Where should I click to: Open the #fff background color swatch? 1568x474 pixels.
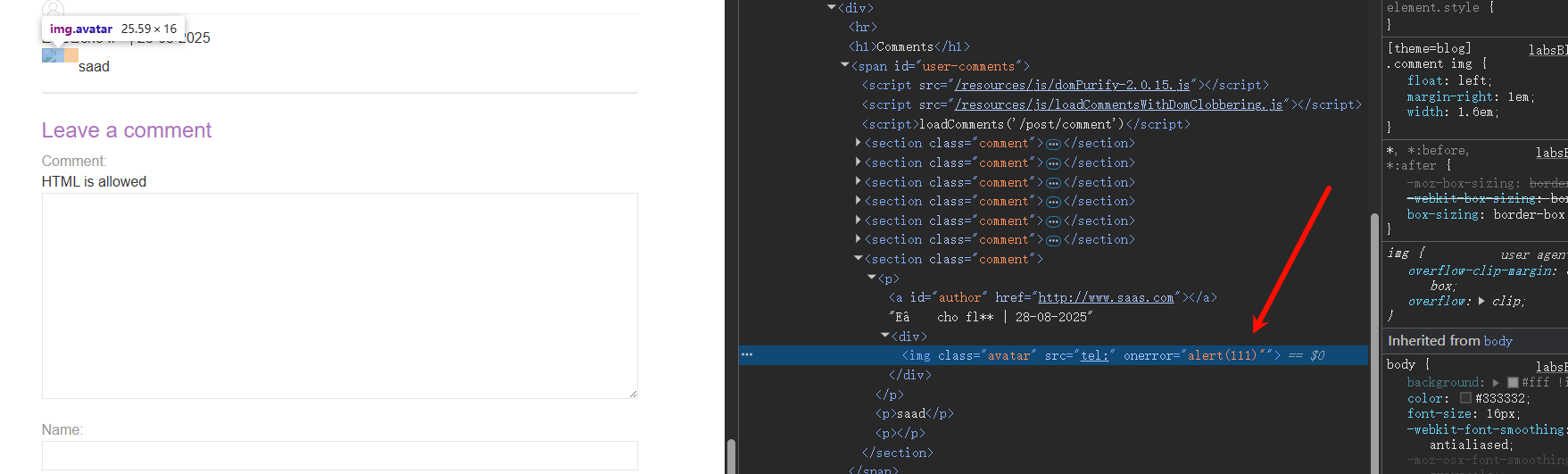(x=1513, y=382)
